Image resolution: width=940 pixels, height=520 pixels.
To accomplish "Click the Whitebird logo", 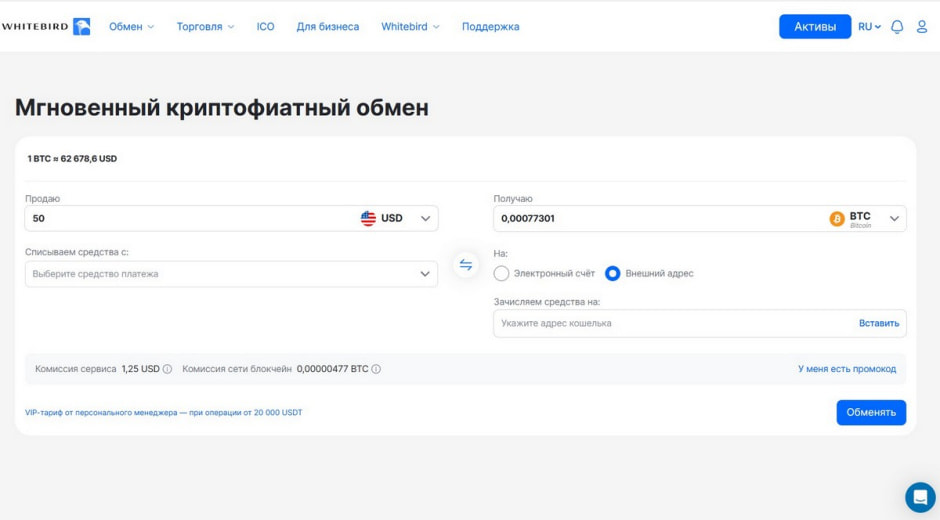I will pyautogui.click(x=46, y=26).
